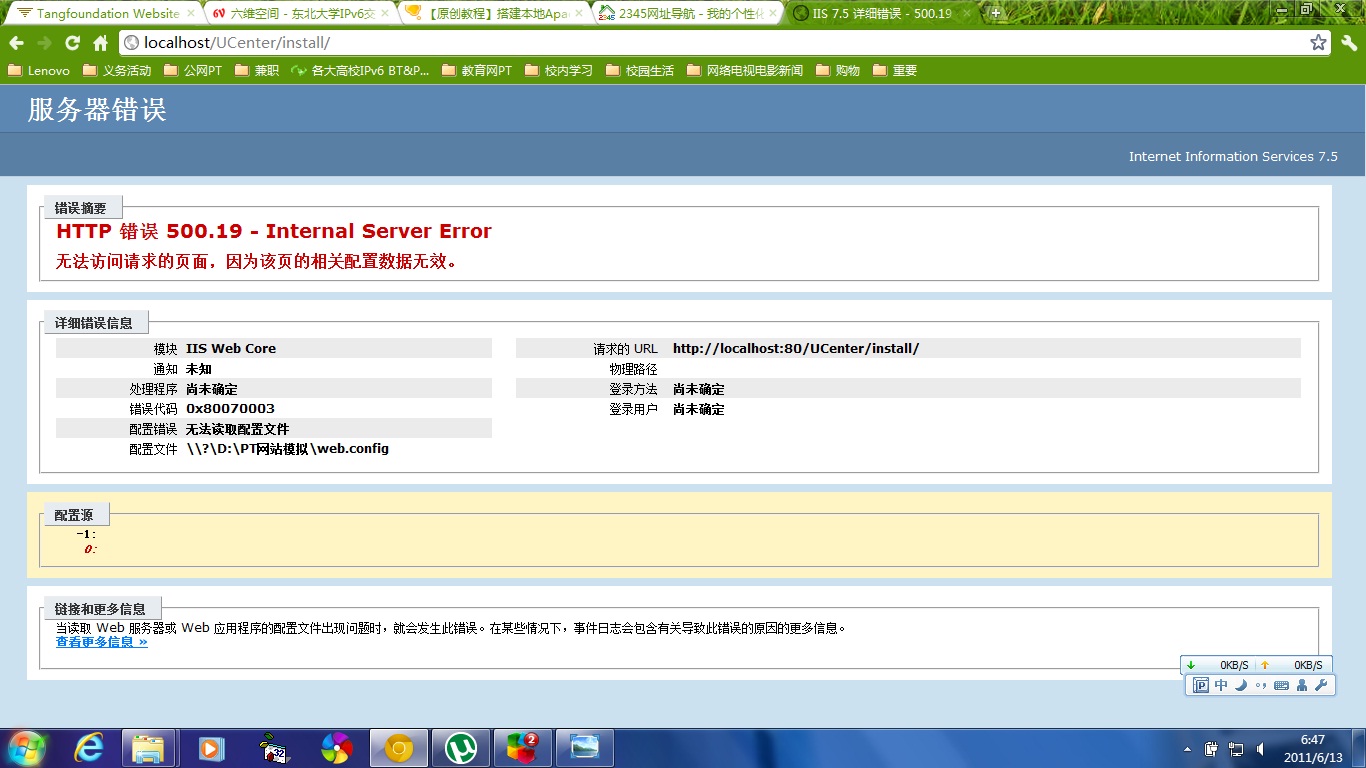Go back to the previous page
Viewport: 1366px width, 768px height.
tap(17, 43)
